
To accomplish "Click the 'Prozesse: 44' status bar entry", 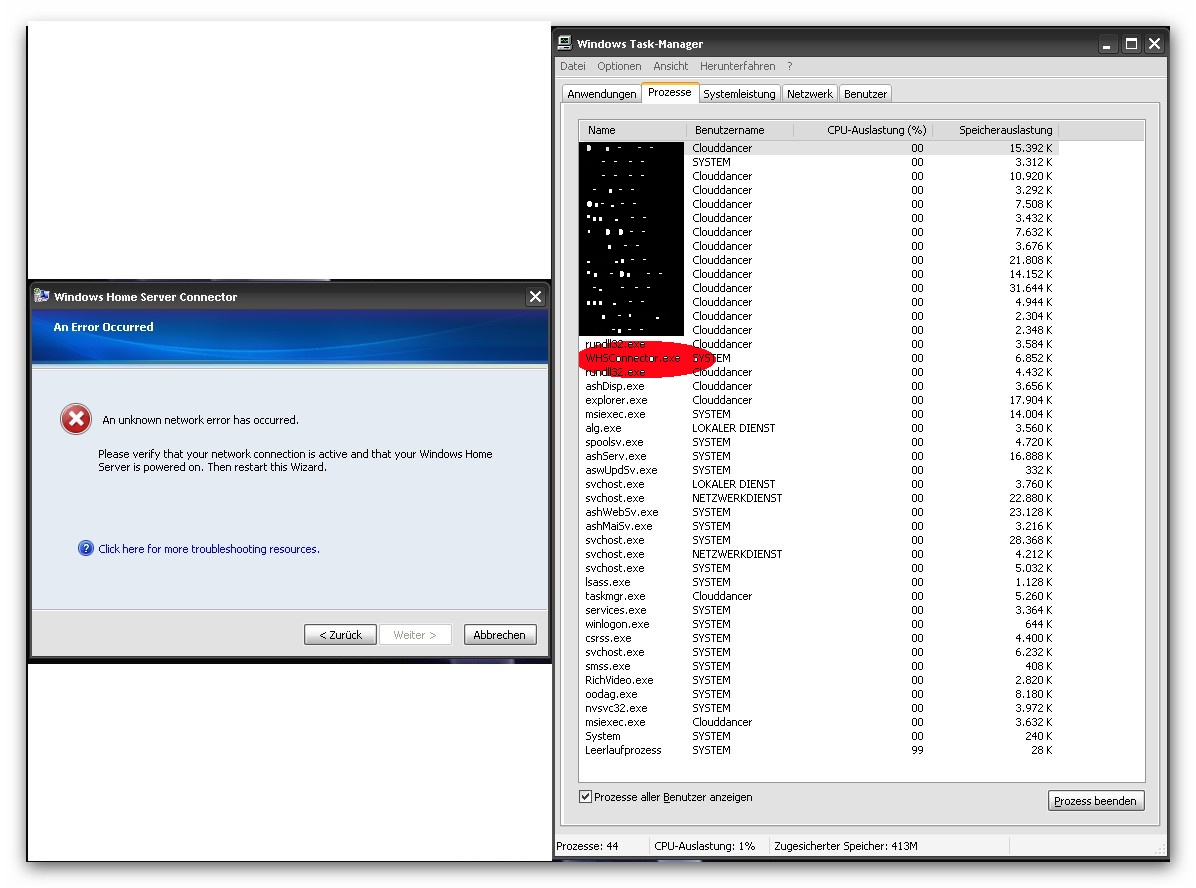I will (587, 846).
